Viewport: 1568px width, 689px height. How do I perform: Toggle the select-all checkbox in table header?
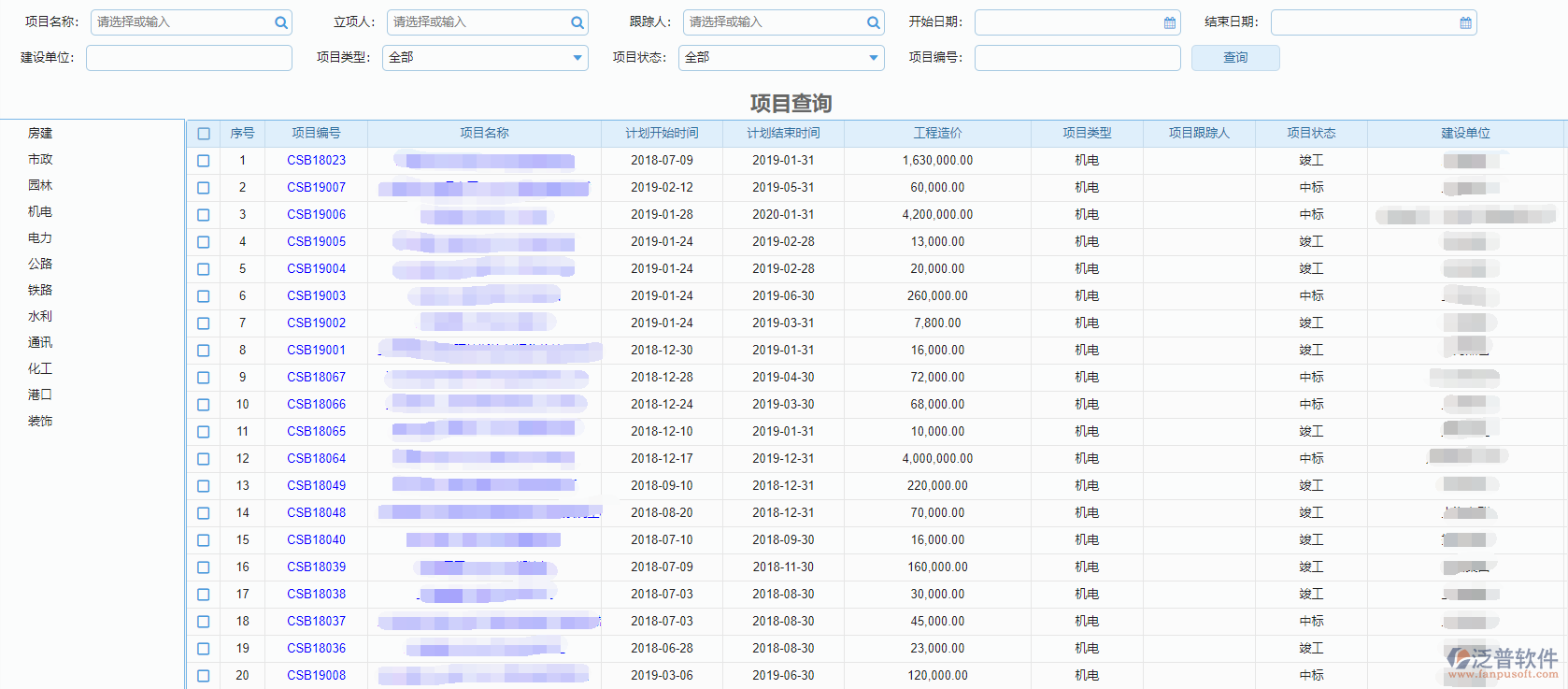[x=204, y=134]
